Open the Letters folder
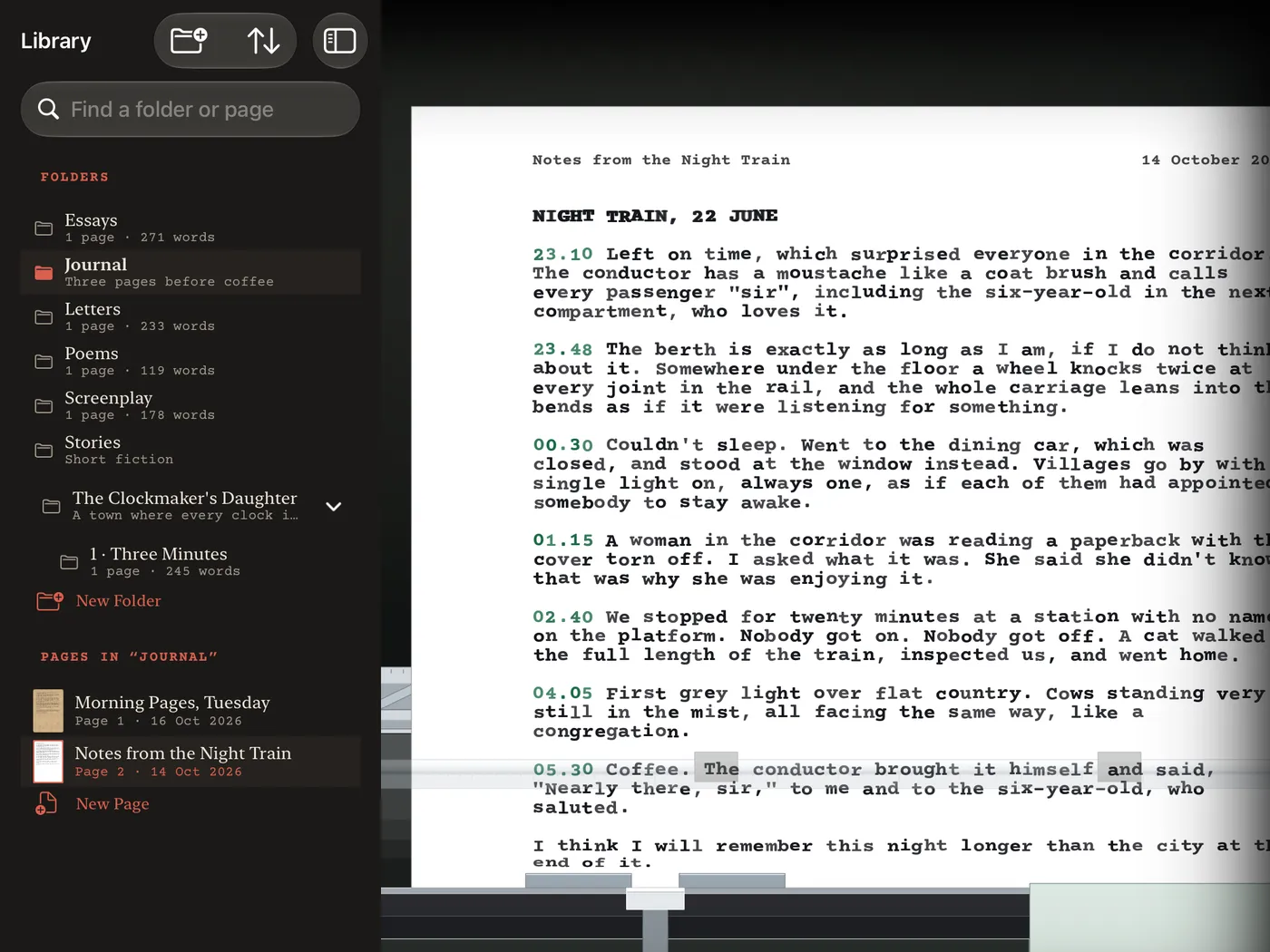This screenshot has height=952, width=1270. (190, 316)
